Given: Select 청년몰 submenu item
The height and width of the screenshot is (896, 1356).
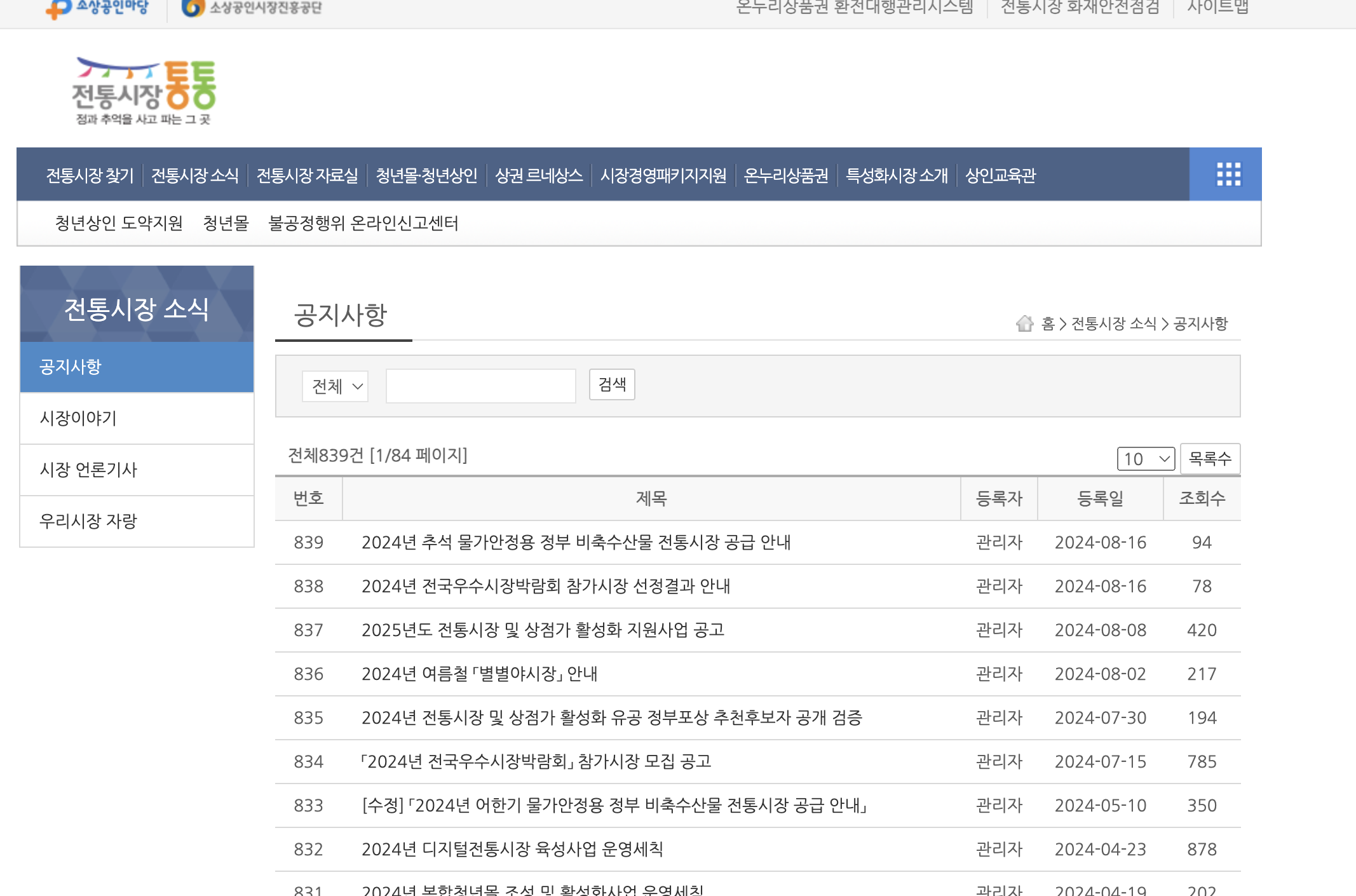Looking at the screenshot, I should click(x=226, y=223).
